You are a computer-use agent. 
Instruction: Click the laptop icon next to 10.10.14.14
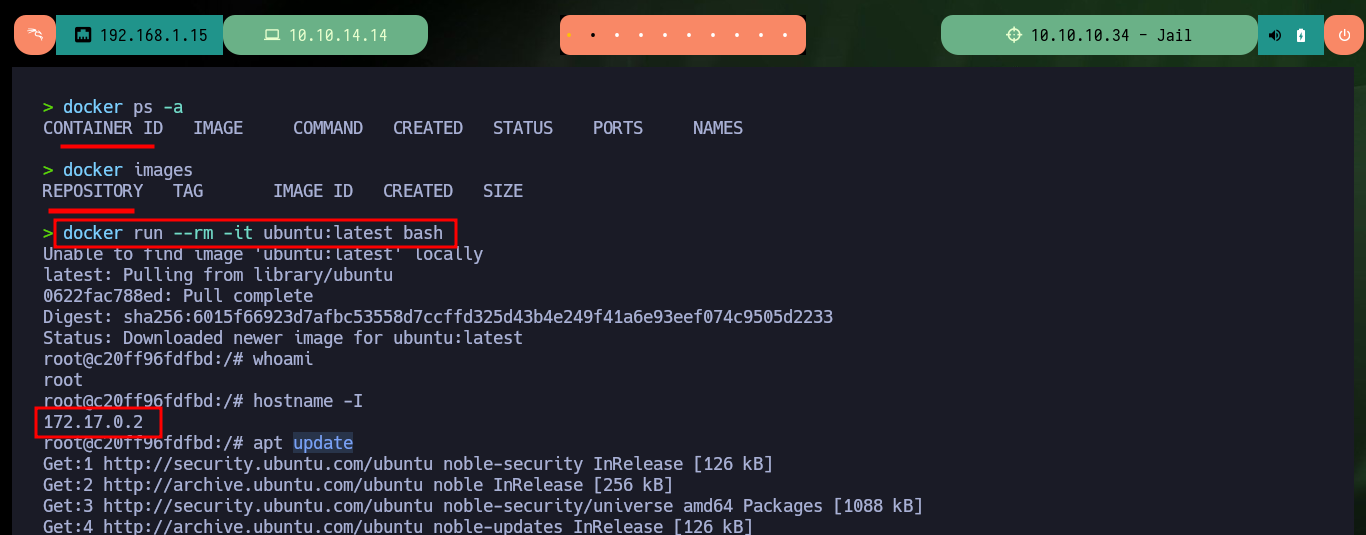tap(271, 35)
